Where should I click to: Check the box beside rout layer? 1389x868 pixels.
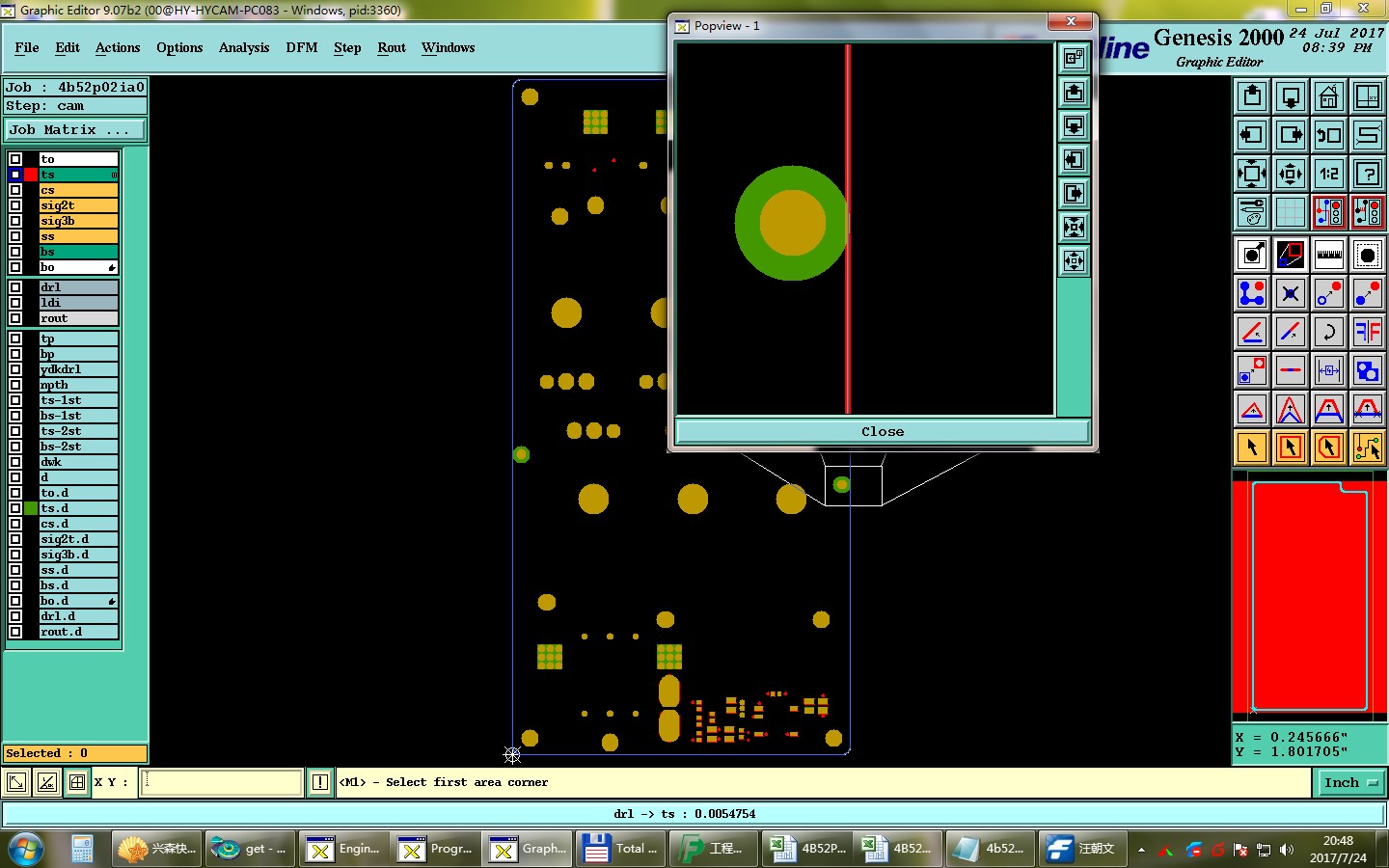click(x=15, y=318)
